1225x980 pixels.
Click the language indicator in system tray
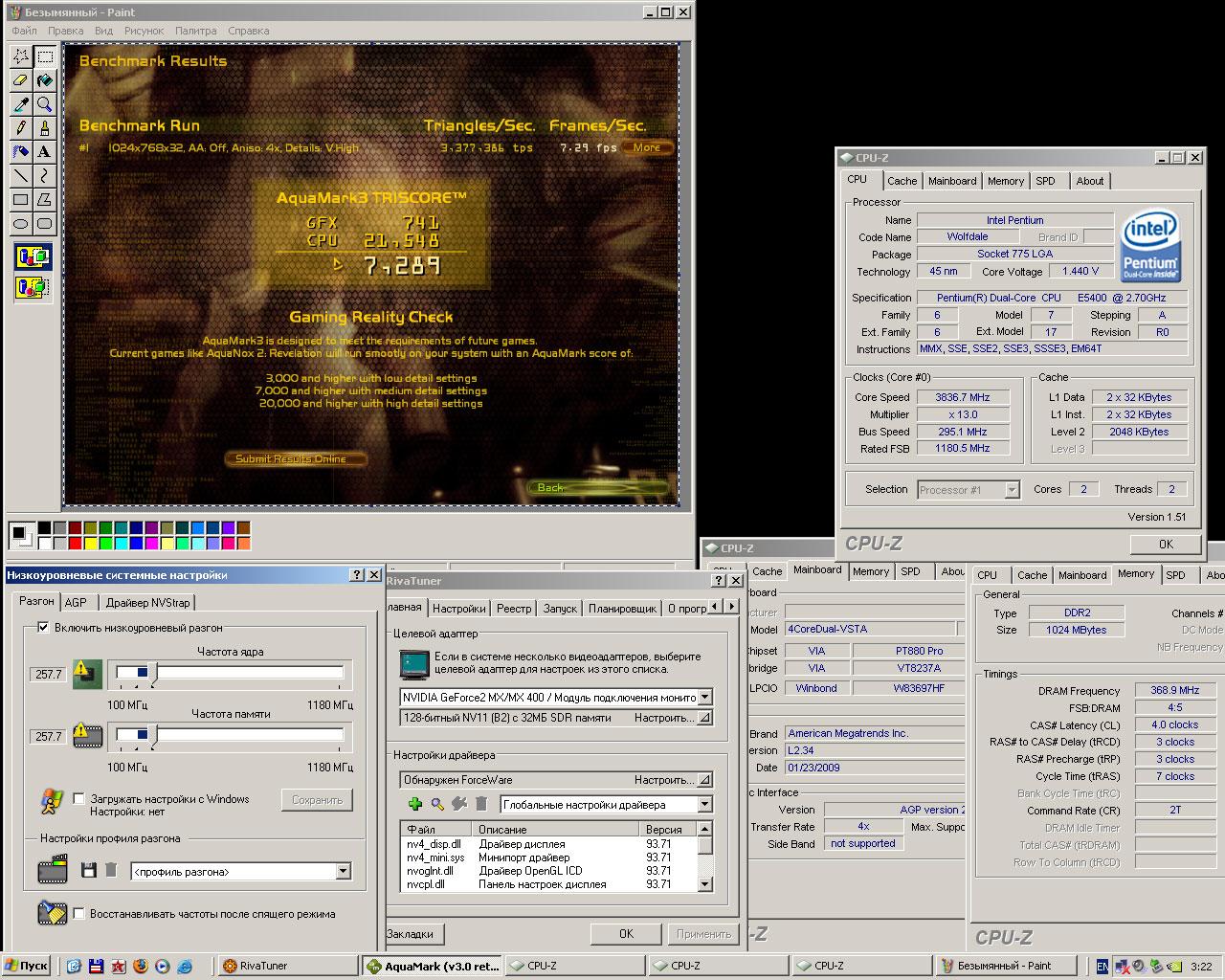1102,967
